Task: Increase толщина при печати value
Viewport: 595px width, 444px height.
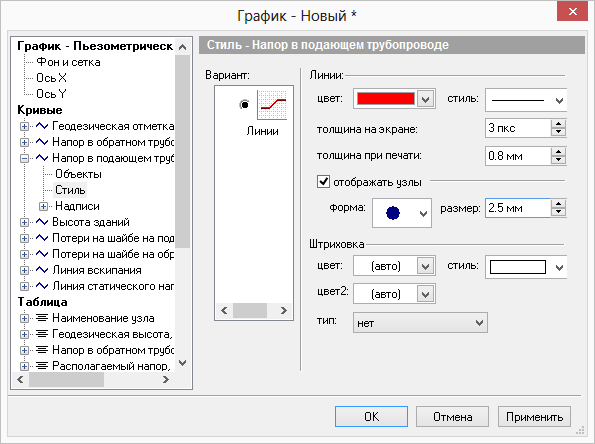Action: (x=558, y=151)
